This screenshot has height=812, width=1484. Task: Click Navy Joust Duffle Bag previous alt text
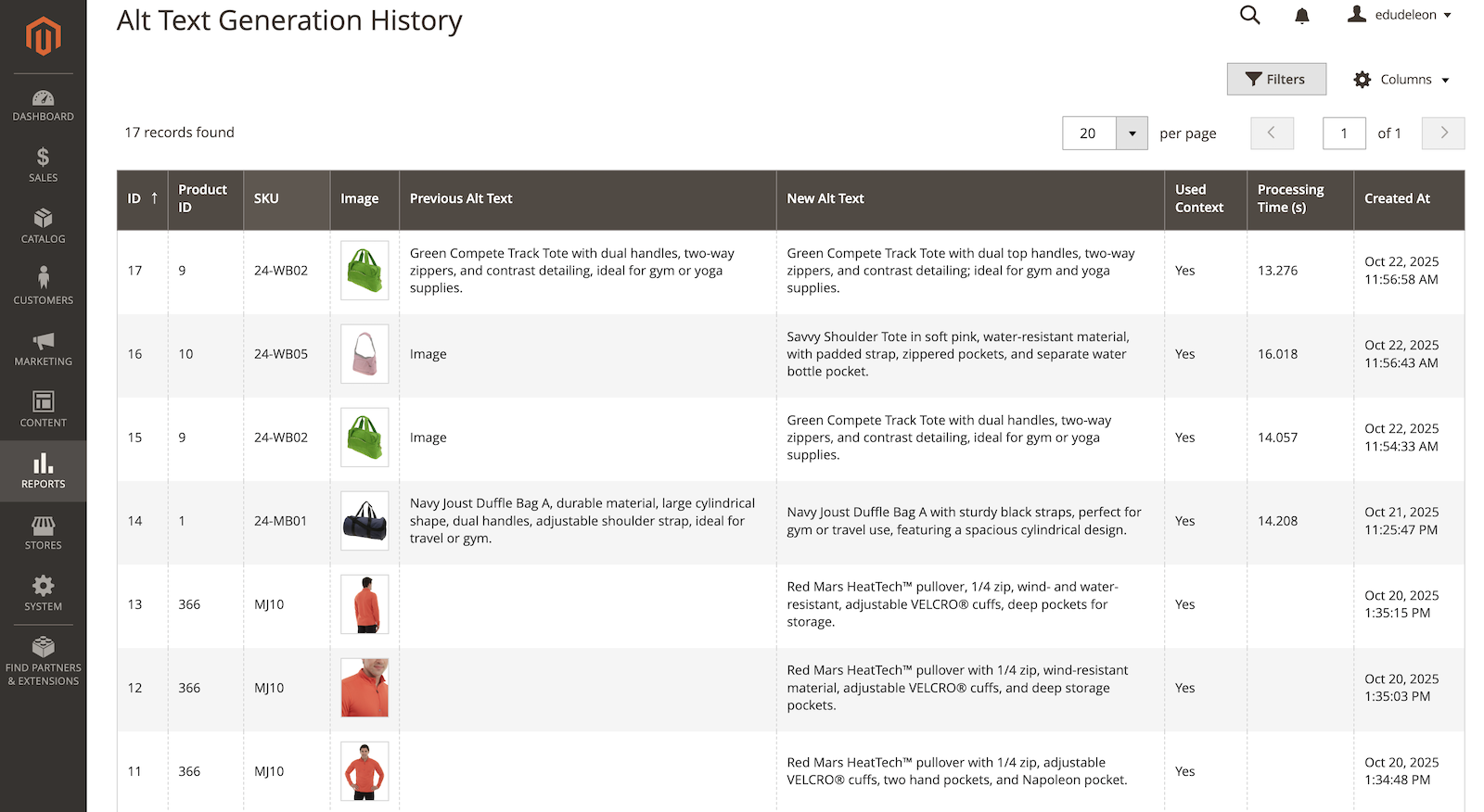pos(582,521)
